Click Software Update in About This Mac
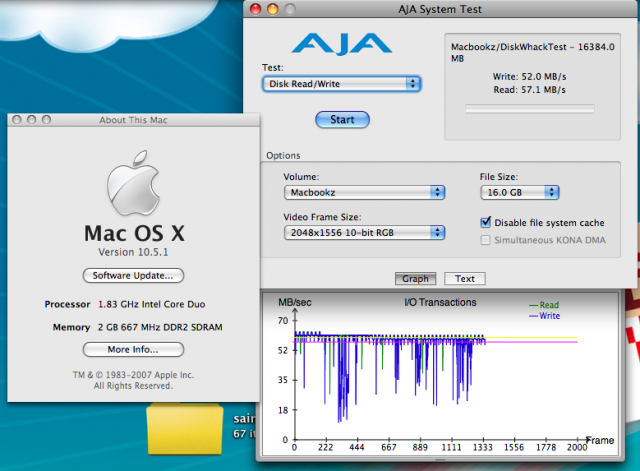Screen dimensions: 640x471 pyautogui.click(x=133, y=275)
